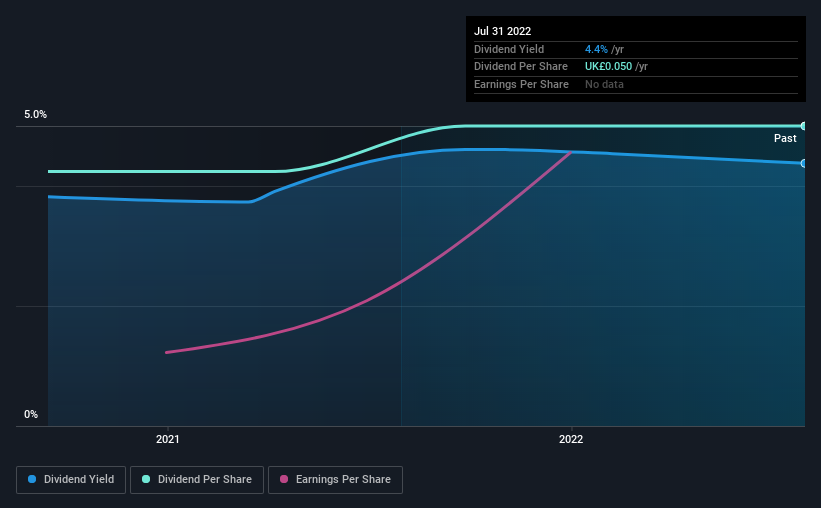
Task: Click the UK£0.050 dividend per share value
Action: click(x=608, y=67)
